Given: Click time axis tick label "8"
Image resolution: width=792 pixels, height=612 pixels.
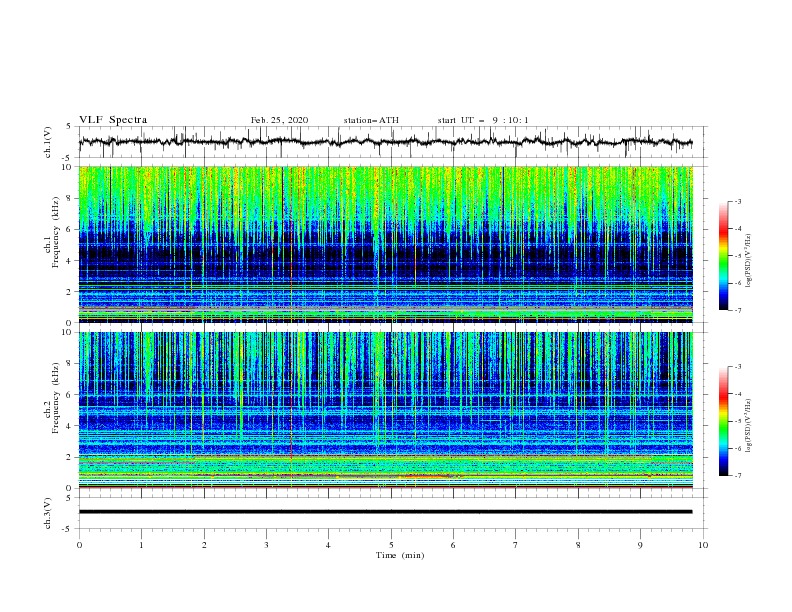Looking at the screenshot, I should (578, 545).
